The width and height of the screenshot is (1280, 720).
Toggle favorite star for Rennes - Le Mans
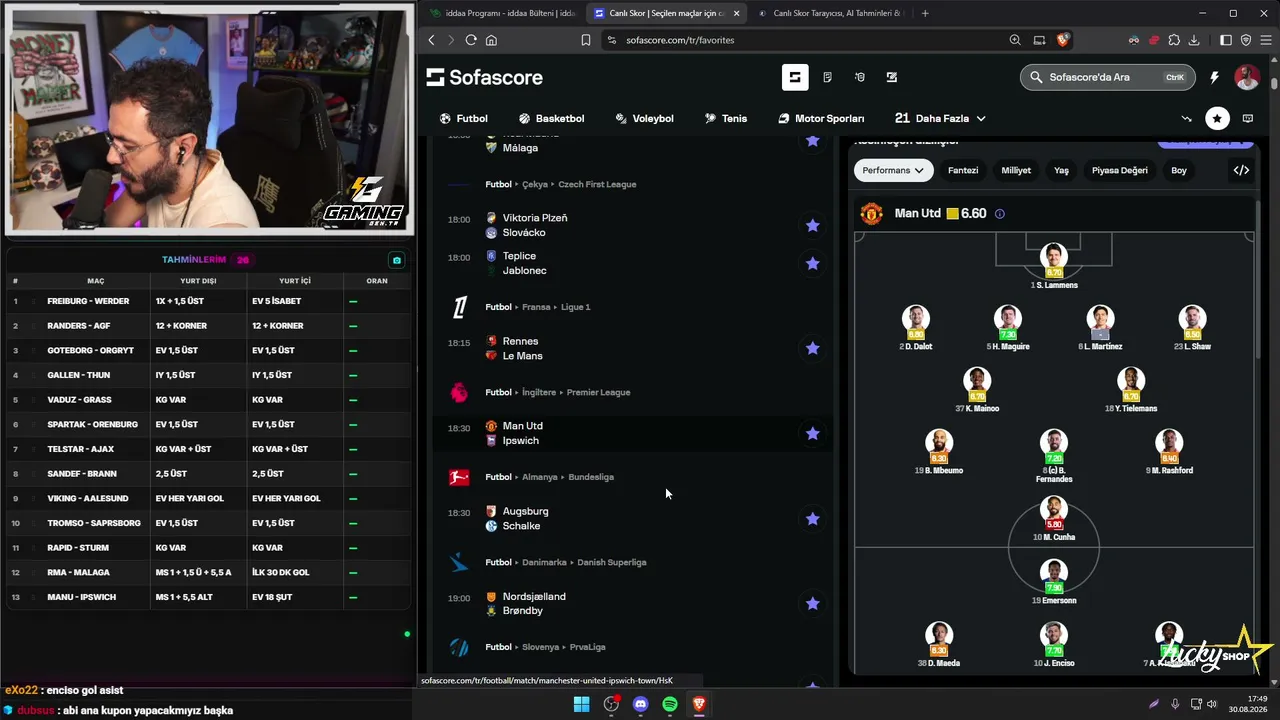(812, 349)
